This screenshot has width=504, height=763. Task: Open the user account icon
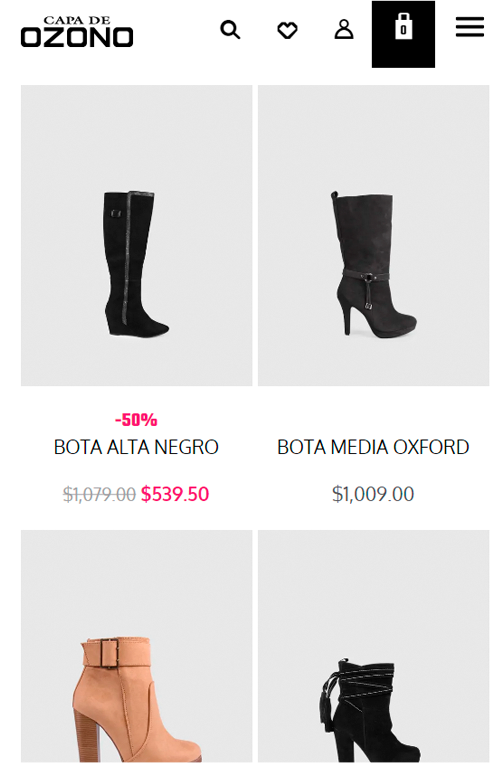[x=344, y=29]
